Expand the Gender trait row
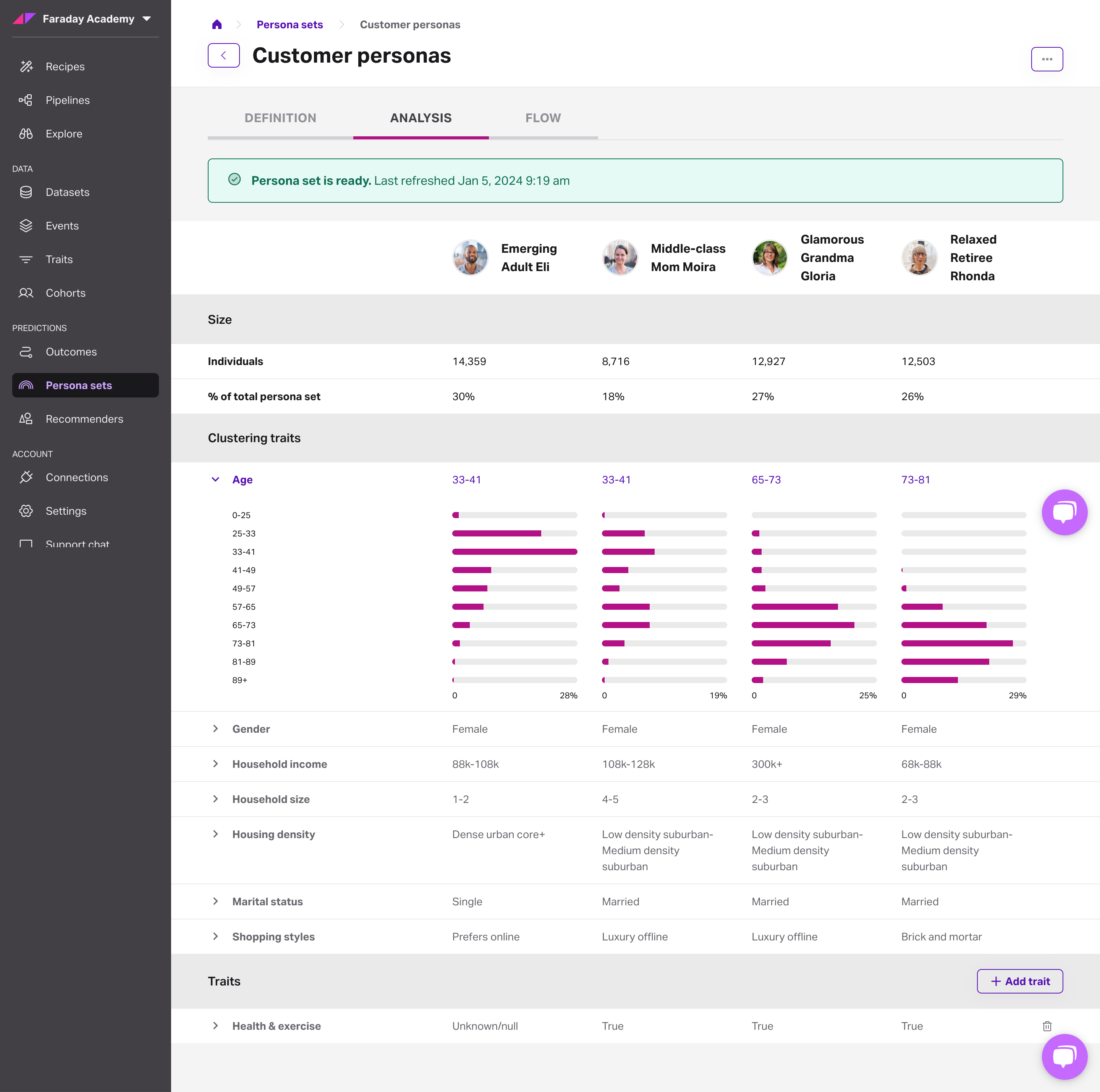The width and height of the screenshot is (1100, 1092). click(215, 729)
